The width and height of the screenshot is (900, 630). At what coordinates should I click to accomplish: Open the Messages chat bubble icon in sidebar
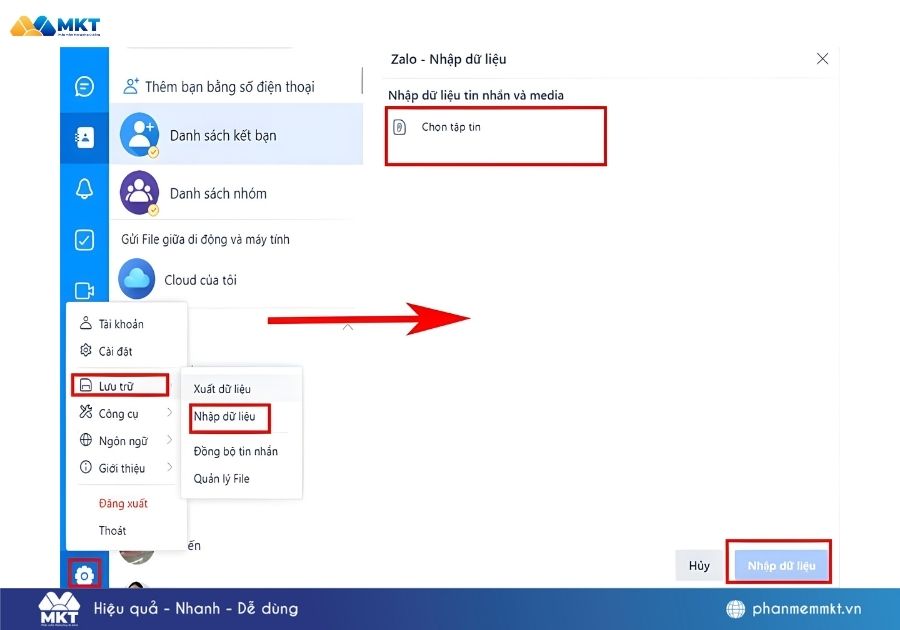(85, 86)
